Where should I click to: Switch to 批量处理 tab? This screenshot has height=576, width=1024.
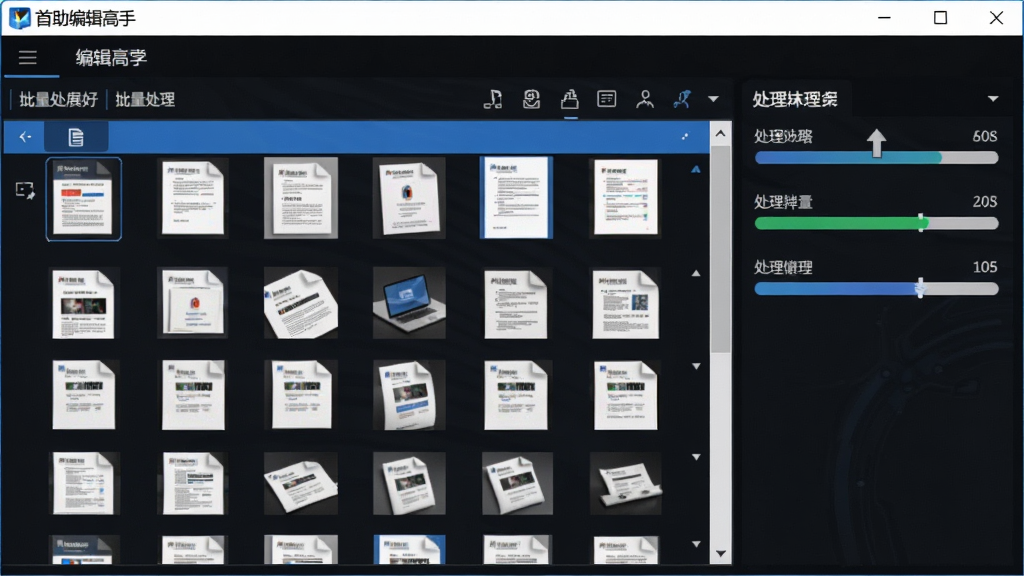pos(145,99)
